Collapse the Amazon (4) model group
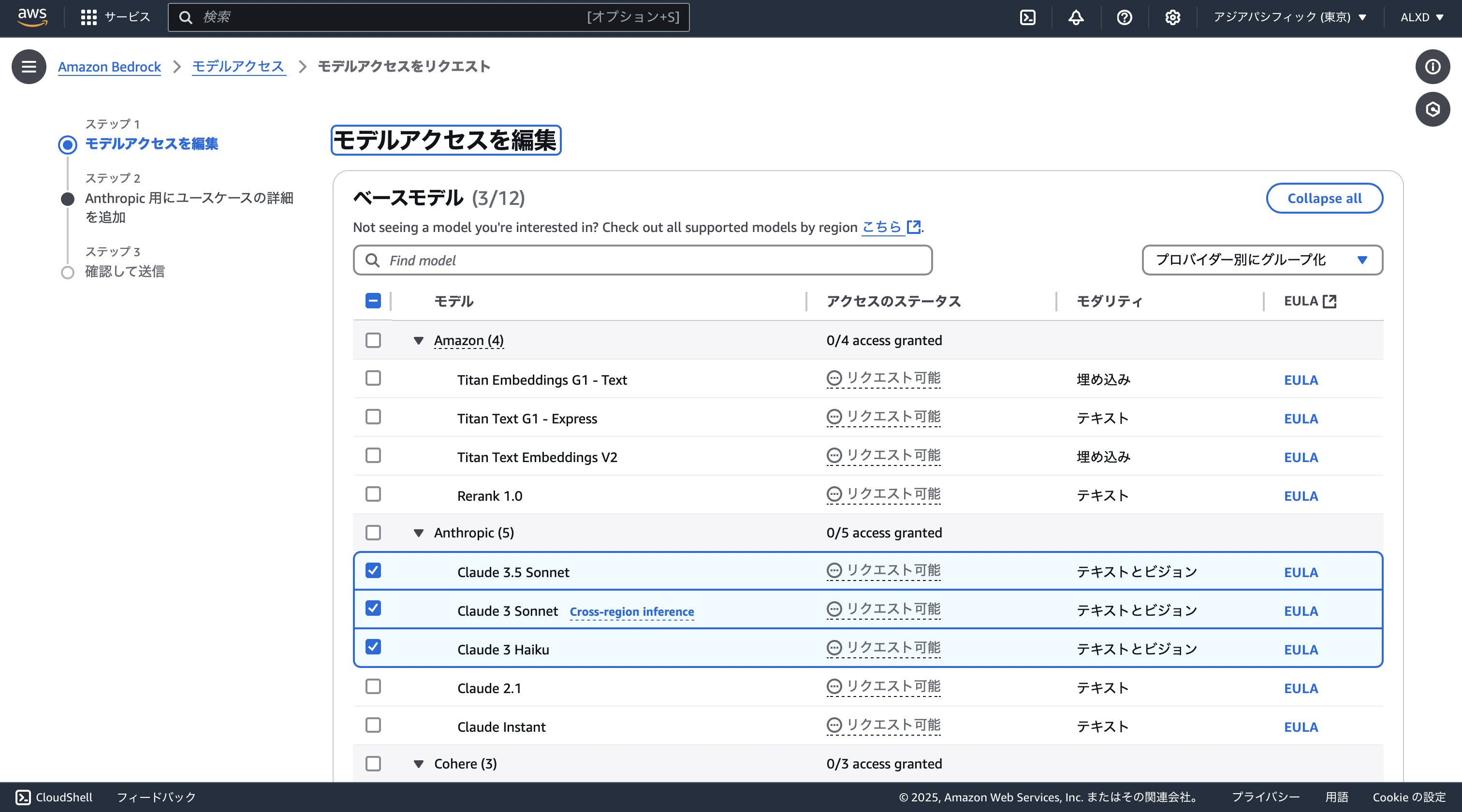The width and height of the screenshot is (1462, 812). point(418,340)
